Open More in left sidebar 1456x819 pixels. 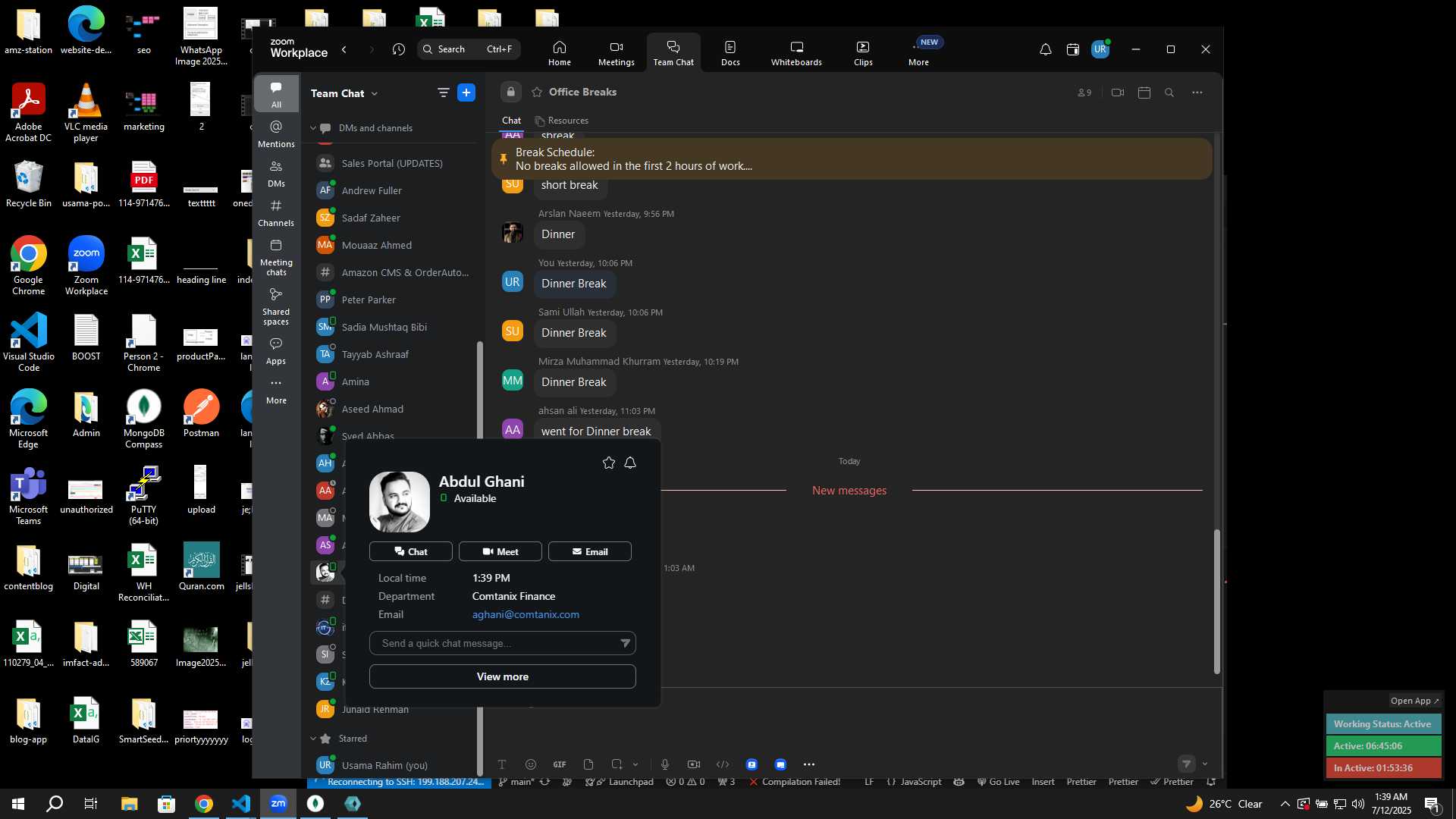pos(276,391)
